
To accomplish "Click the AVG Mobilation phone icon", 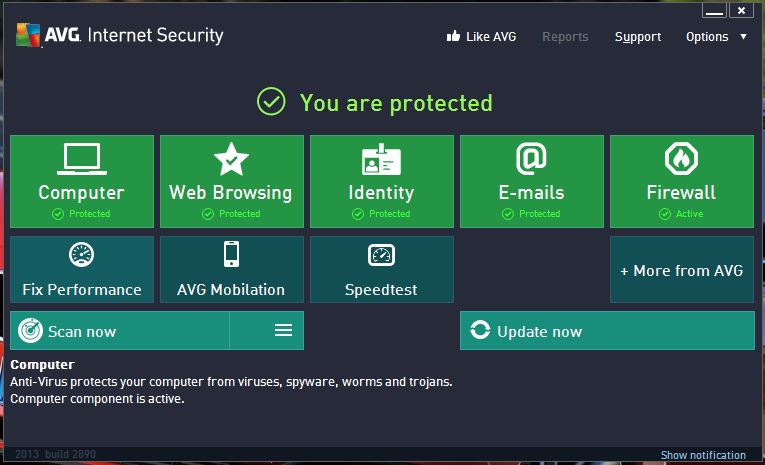I will coord(231,254).
